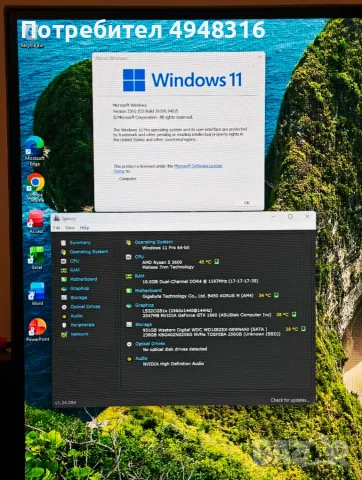Click the Motherboard heading in summary panel
Screen dimensions: 362x480
(148, 290)
